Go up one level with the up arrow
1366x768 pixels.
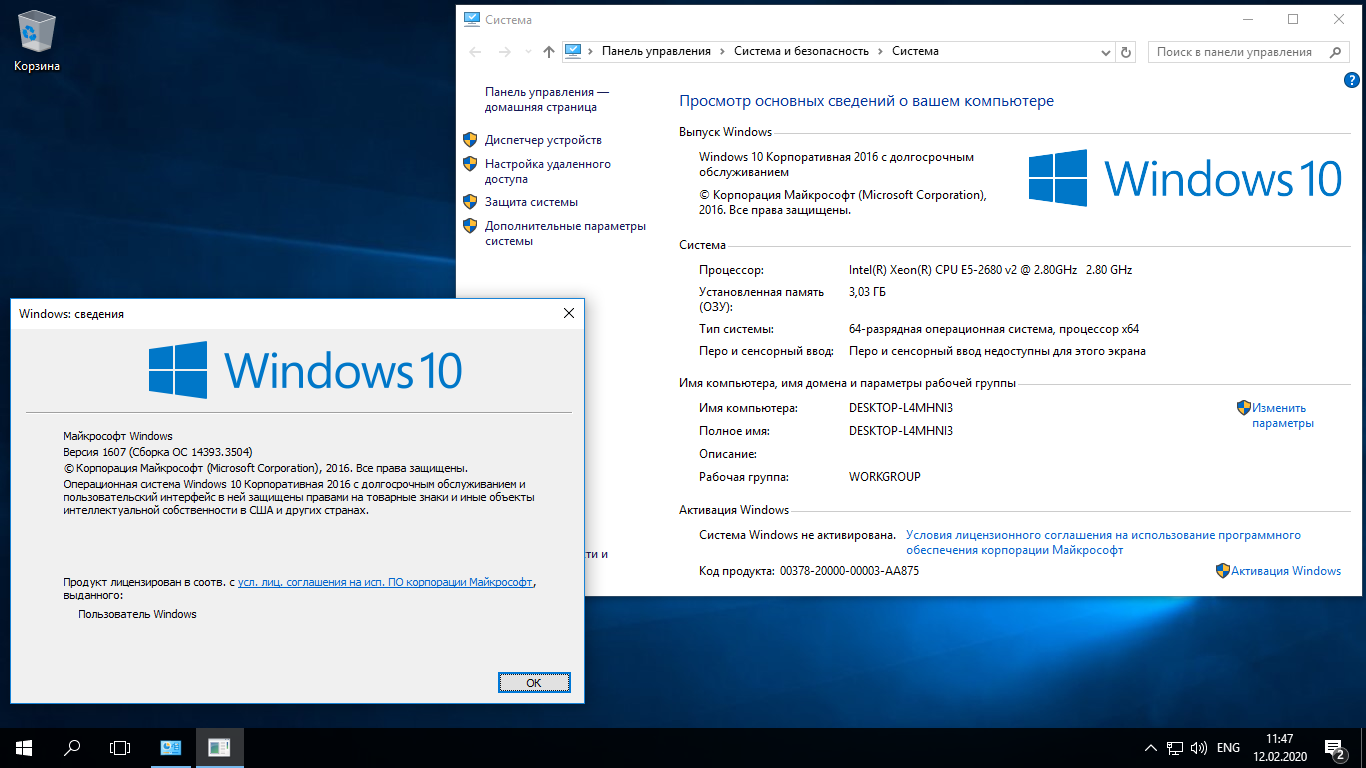point(548,52)
